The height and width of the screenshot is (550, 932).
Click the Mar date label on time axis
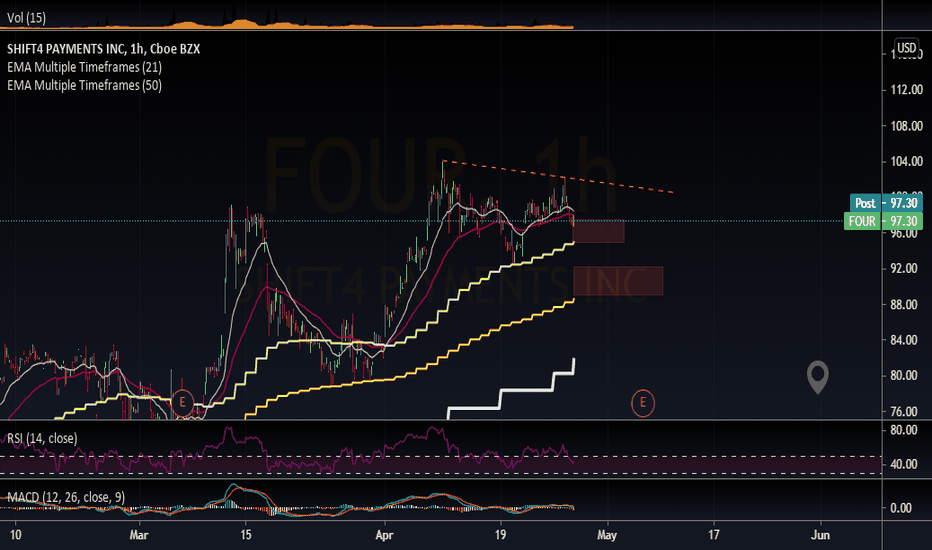[x=138, y=535]
